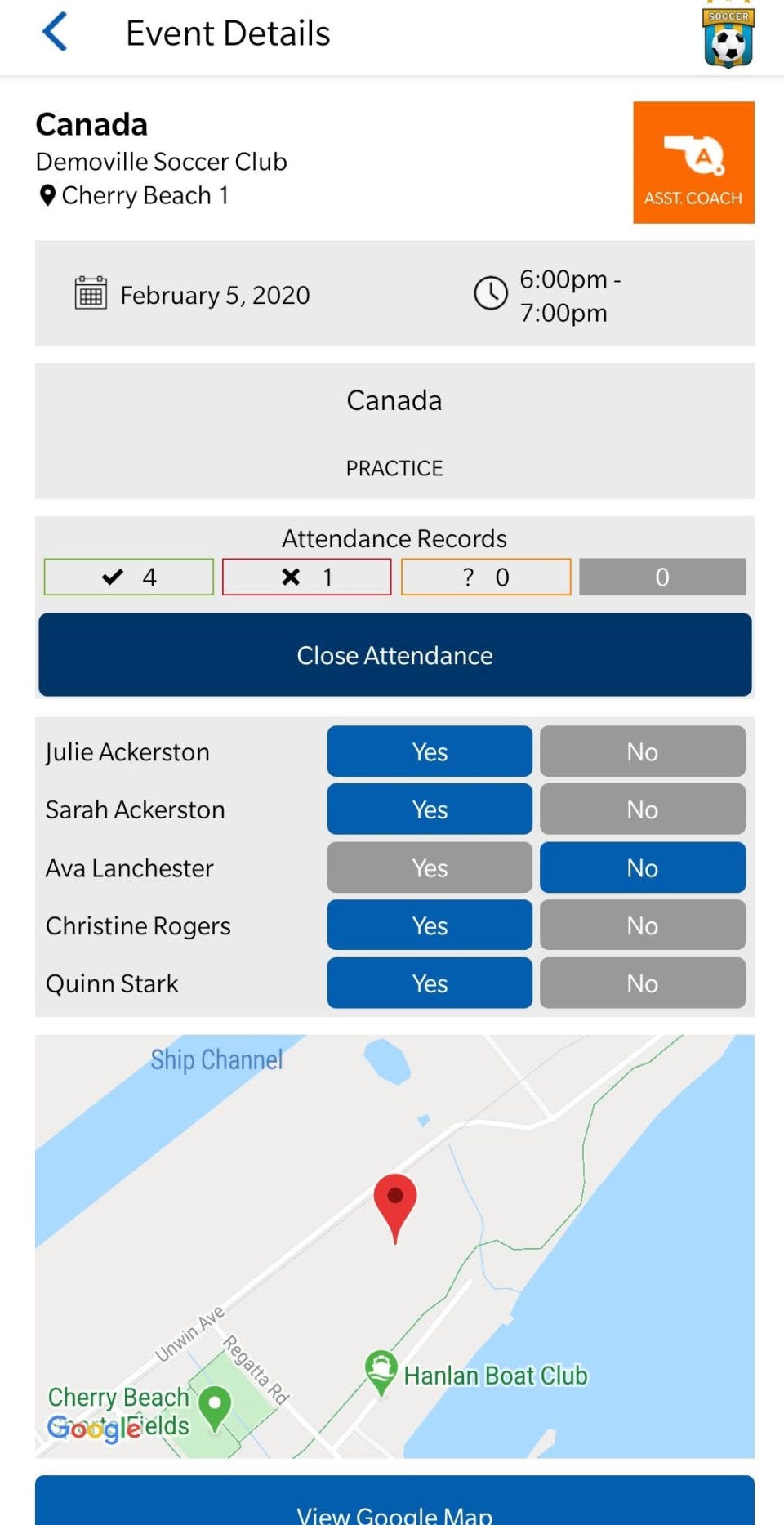Select the declined count box with X
Viewport: 784px width, 1525px height.
point(307,577)
